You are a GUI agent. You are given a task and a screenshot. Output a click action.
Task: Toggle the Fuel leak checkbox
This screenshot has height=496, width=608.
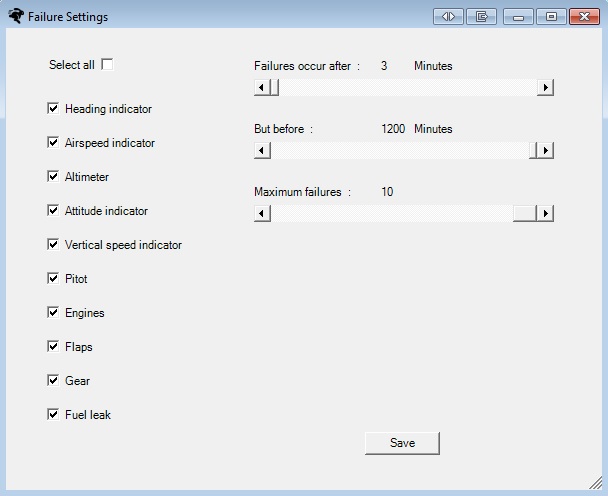click(x=53, y=414)
